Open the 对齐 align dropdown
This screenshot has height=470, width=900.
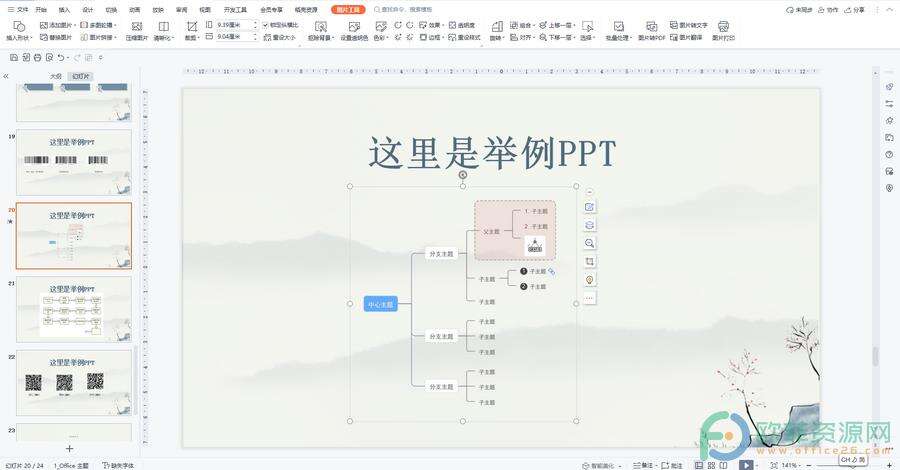[x=521, y=37]
